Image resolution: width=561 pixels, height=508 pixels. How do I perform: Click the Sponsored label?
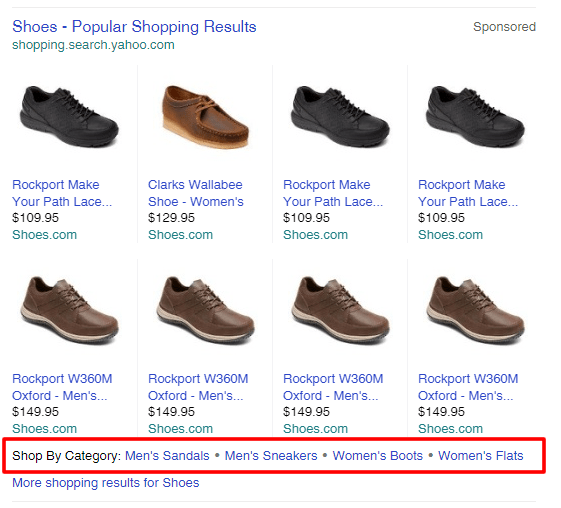[504, 27]
